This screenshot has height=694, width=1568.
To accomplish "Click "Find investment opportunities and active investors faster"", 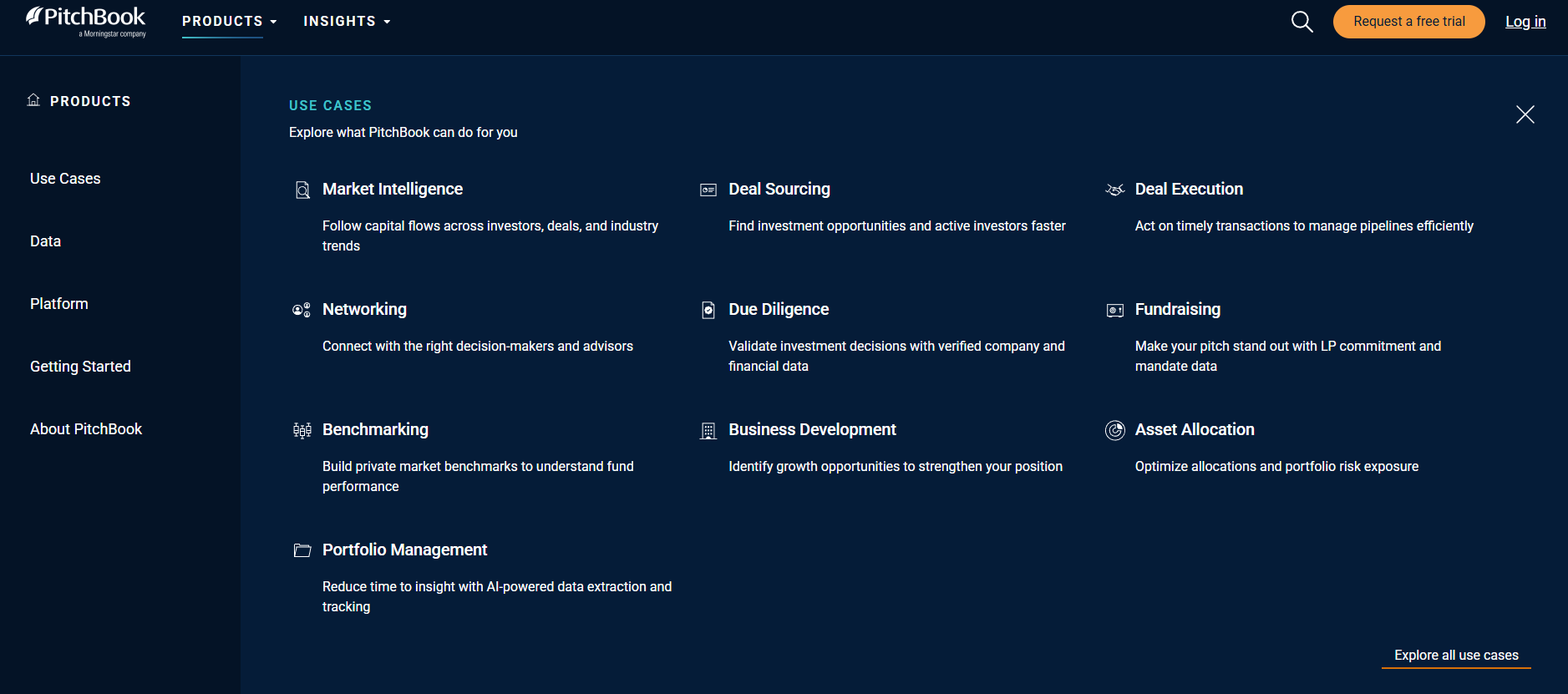I will point(897,226).
